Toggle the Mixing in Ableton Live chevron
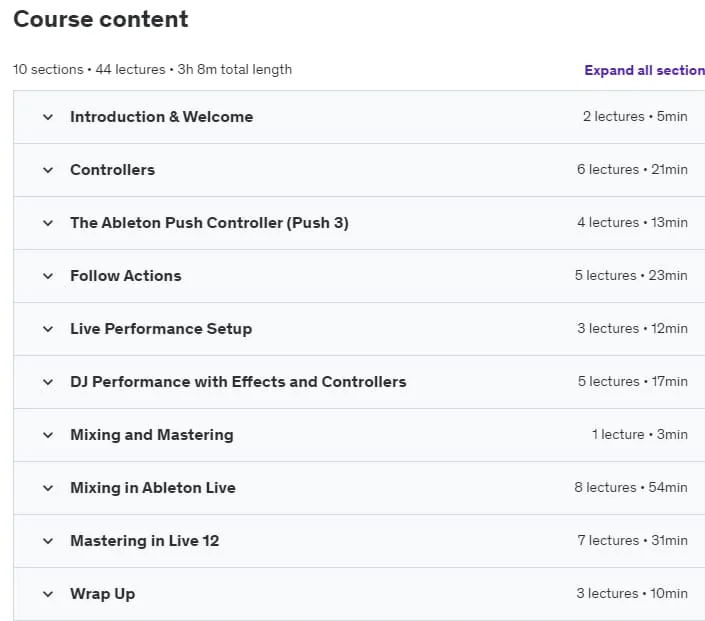Screen dimensions: 705x621 tap(48, 488)
